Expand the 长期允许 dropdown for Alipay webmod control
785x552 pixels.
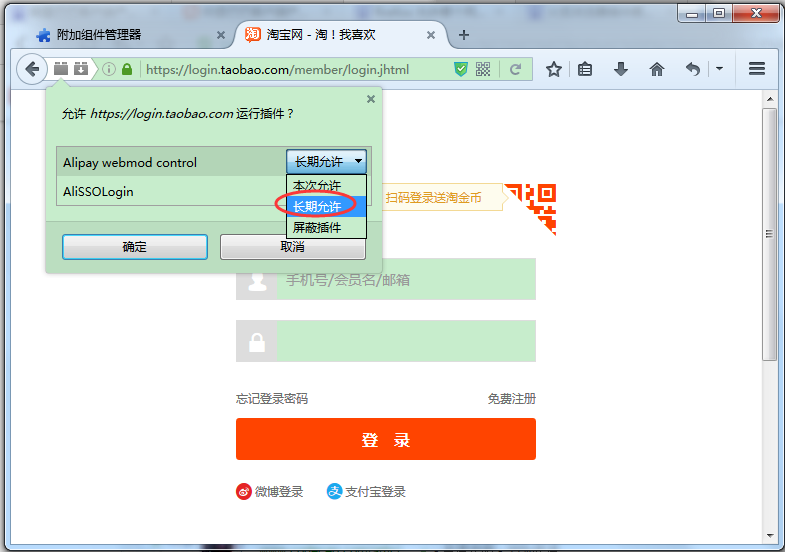point(326,162)
